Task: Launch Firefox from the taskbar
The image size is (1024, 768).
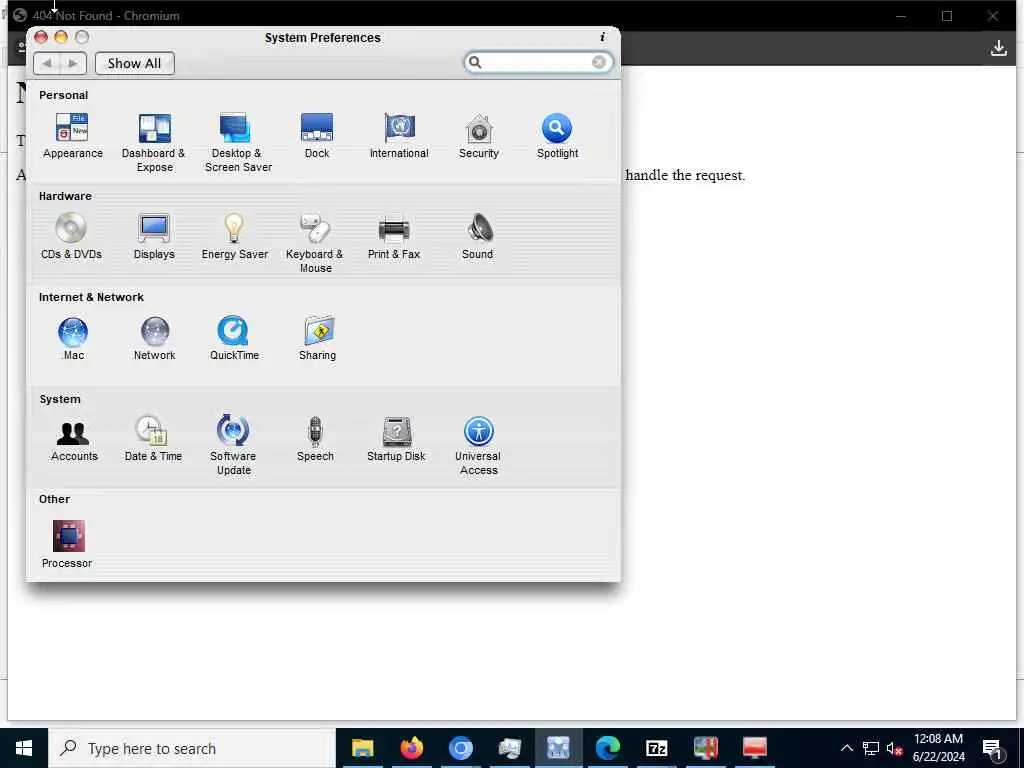Action: click(x=411, y=748)
